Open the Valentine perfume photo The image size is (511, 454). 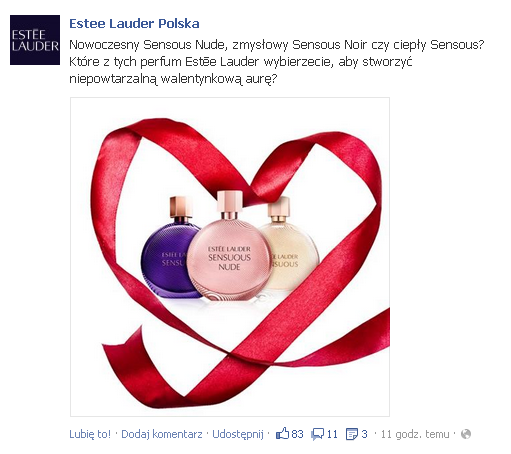(230, 257)
